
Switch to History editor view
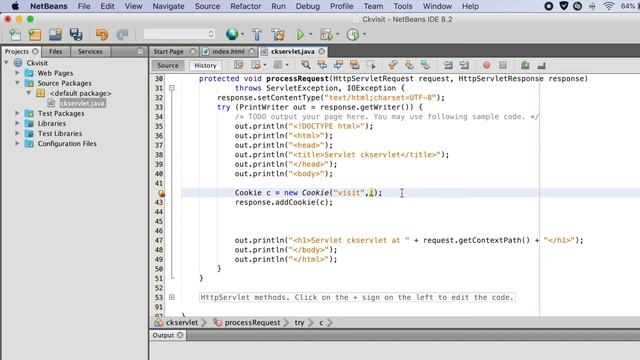pos(205,65)
